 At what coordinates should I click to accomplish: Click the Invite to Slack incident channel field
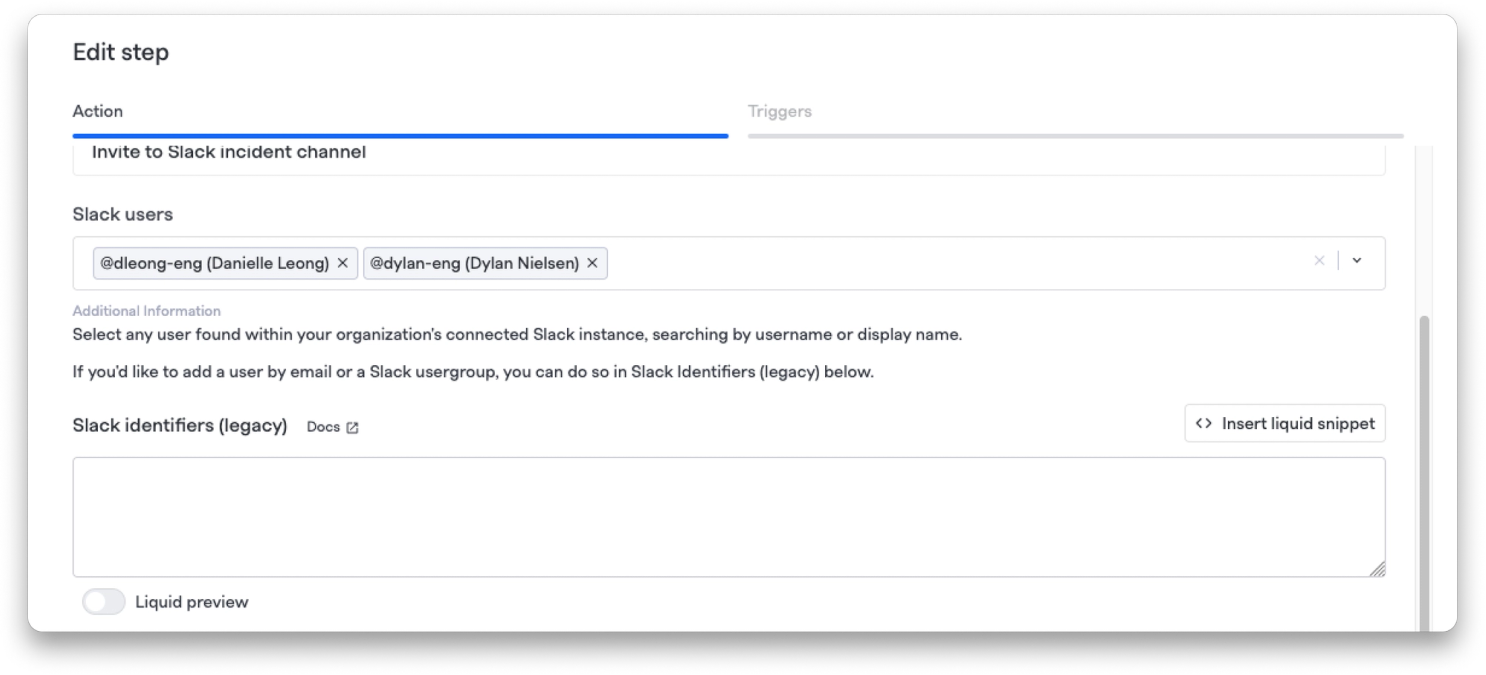click(x=729, y=158)
